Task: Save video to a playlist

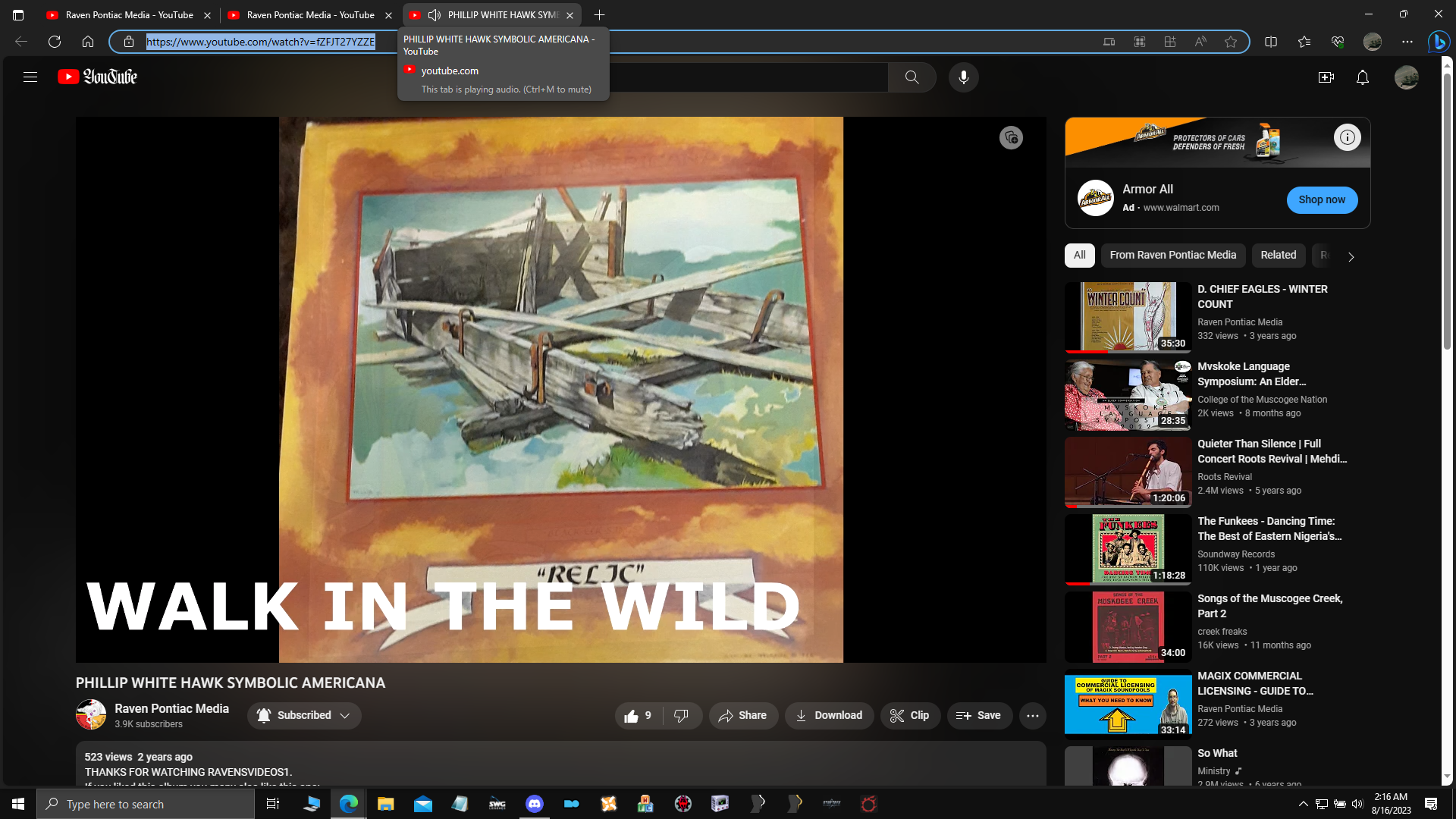Action: [979, 715]
